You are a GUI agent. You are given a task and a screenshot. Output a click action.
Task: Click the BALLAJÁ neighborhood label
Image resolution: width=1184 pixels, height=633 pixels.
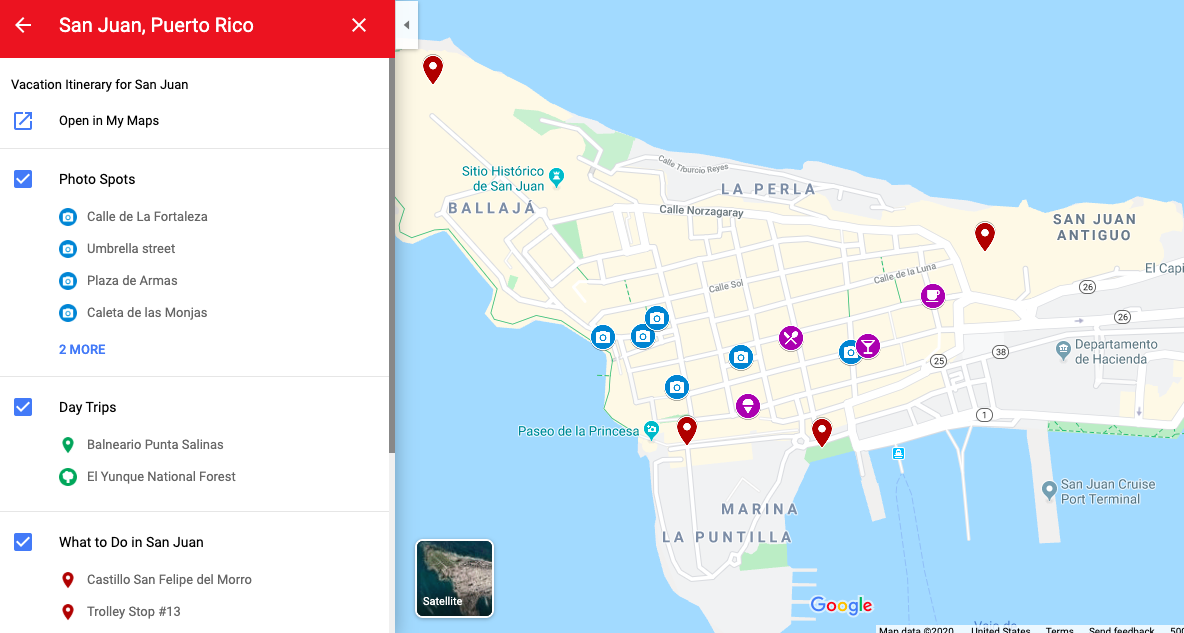click(x=492, y=208)
